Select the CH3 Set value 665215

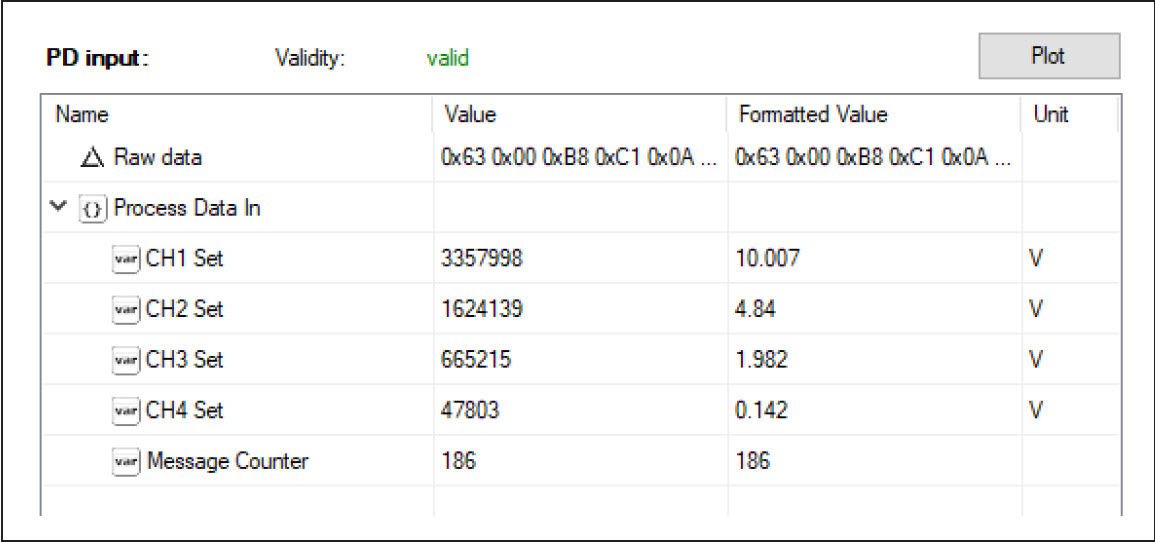477,359
